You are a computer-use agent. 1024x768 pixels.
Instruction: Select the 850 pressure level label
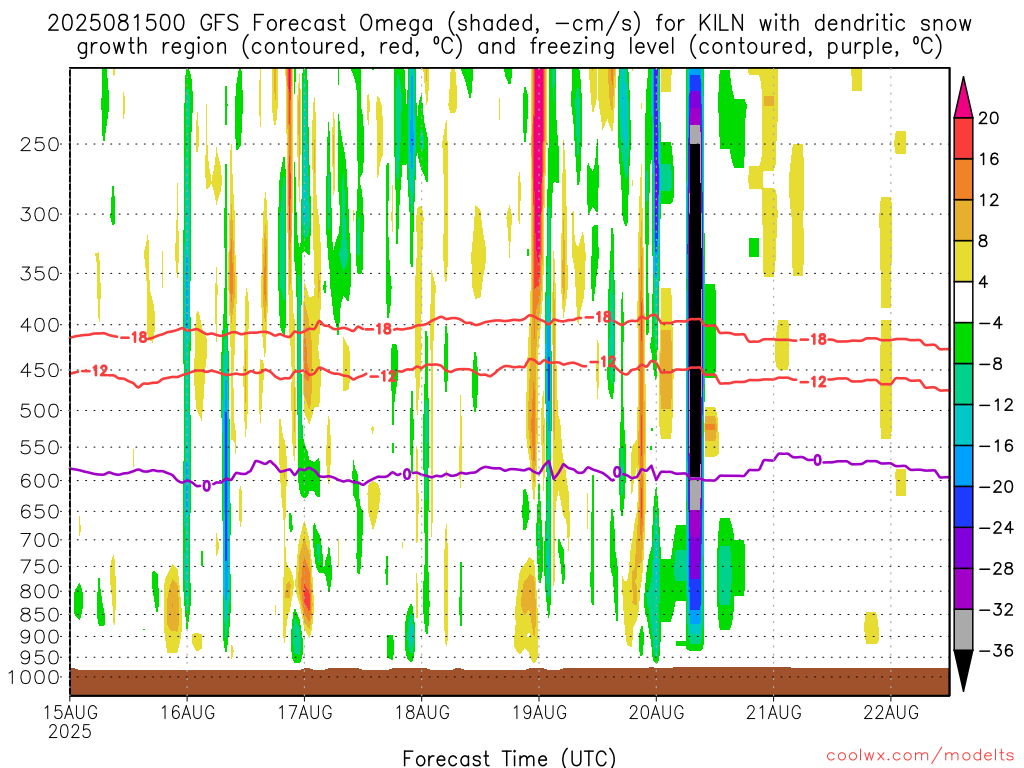pyautogui.click(x=40, y=615)
